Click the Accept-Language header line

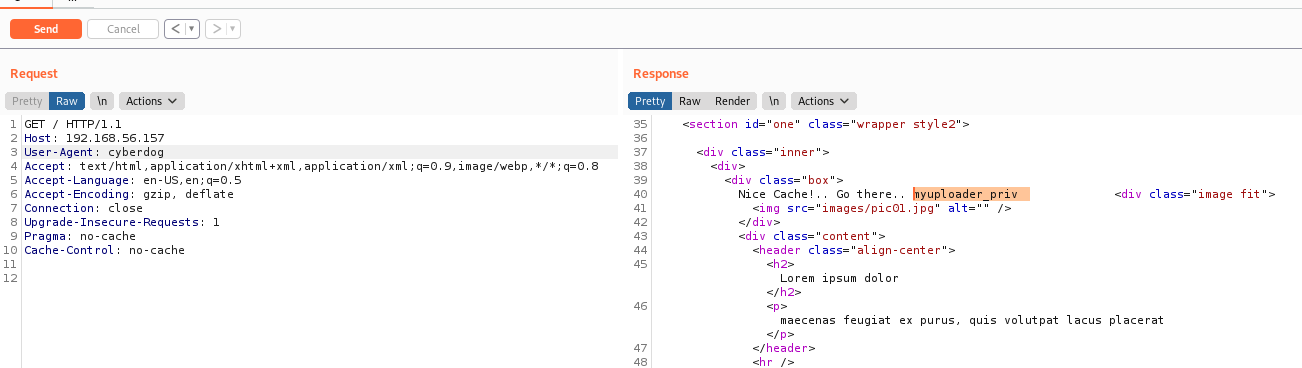coord(132,180)
